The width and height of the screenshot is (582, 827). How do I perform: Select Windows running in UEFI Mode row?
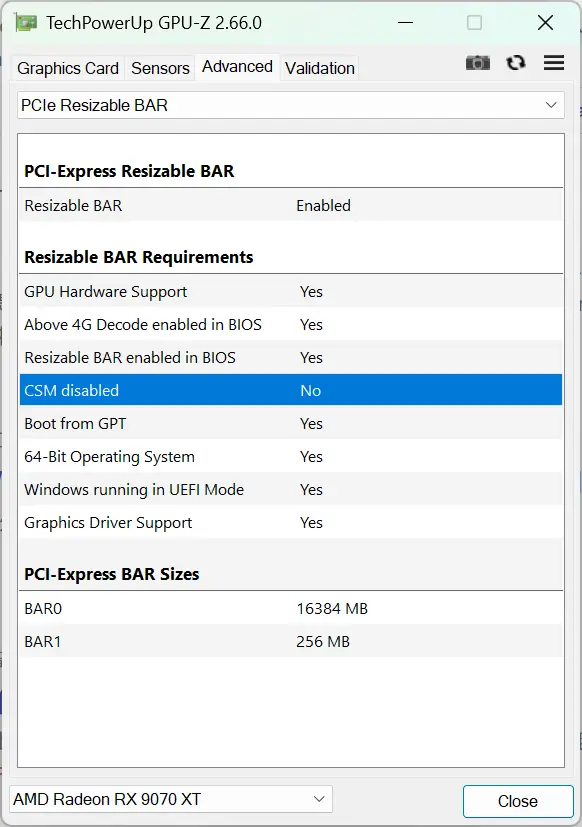tap(291, 489)
